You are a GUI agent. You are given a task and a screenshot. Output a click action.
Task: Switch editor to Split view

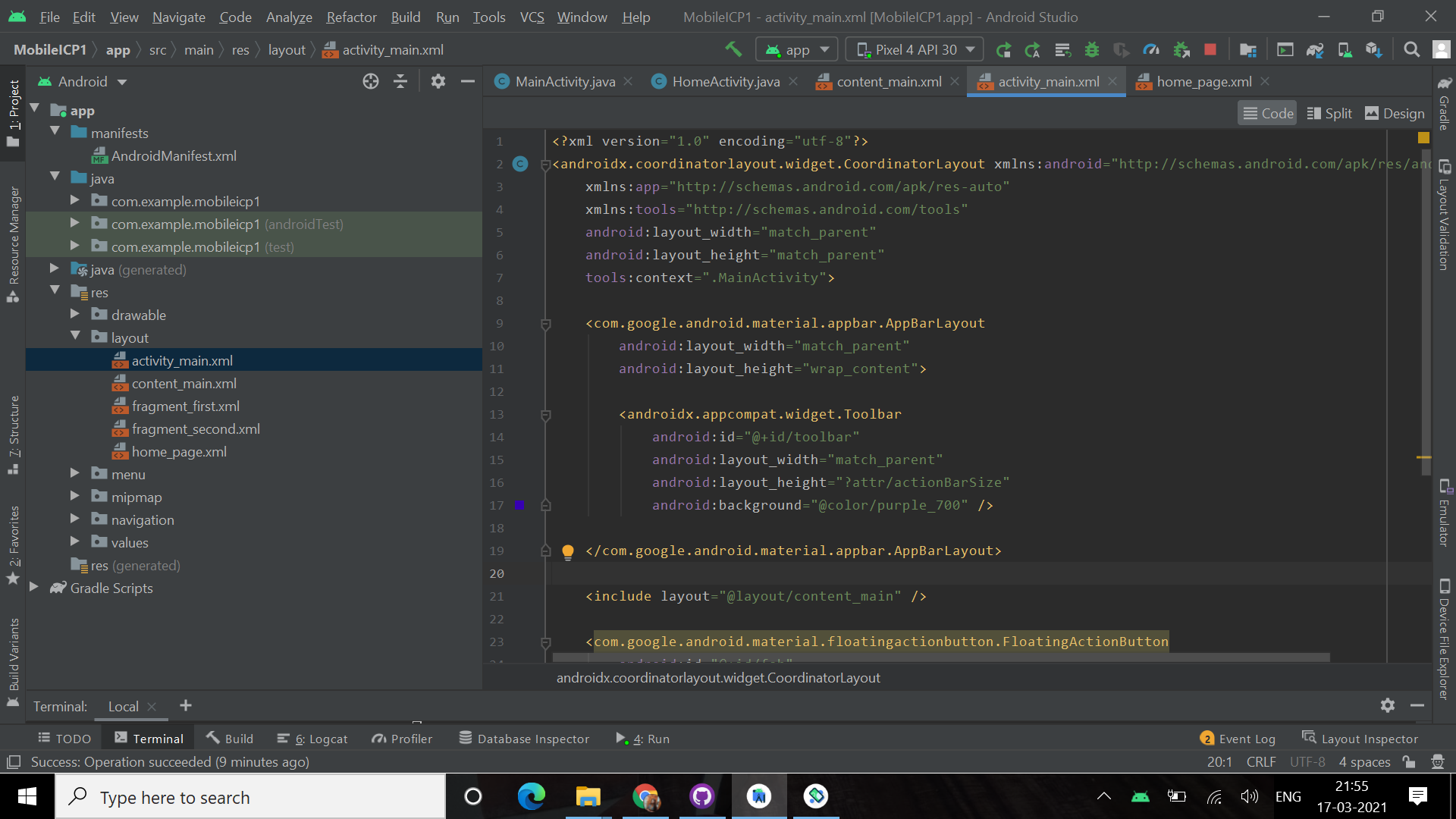1329,113
